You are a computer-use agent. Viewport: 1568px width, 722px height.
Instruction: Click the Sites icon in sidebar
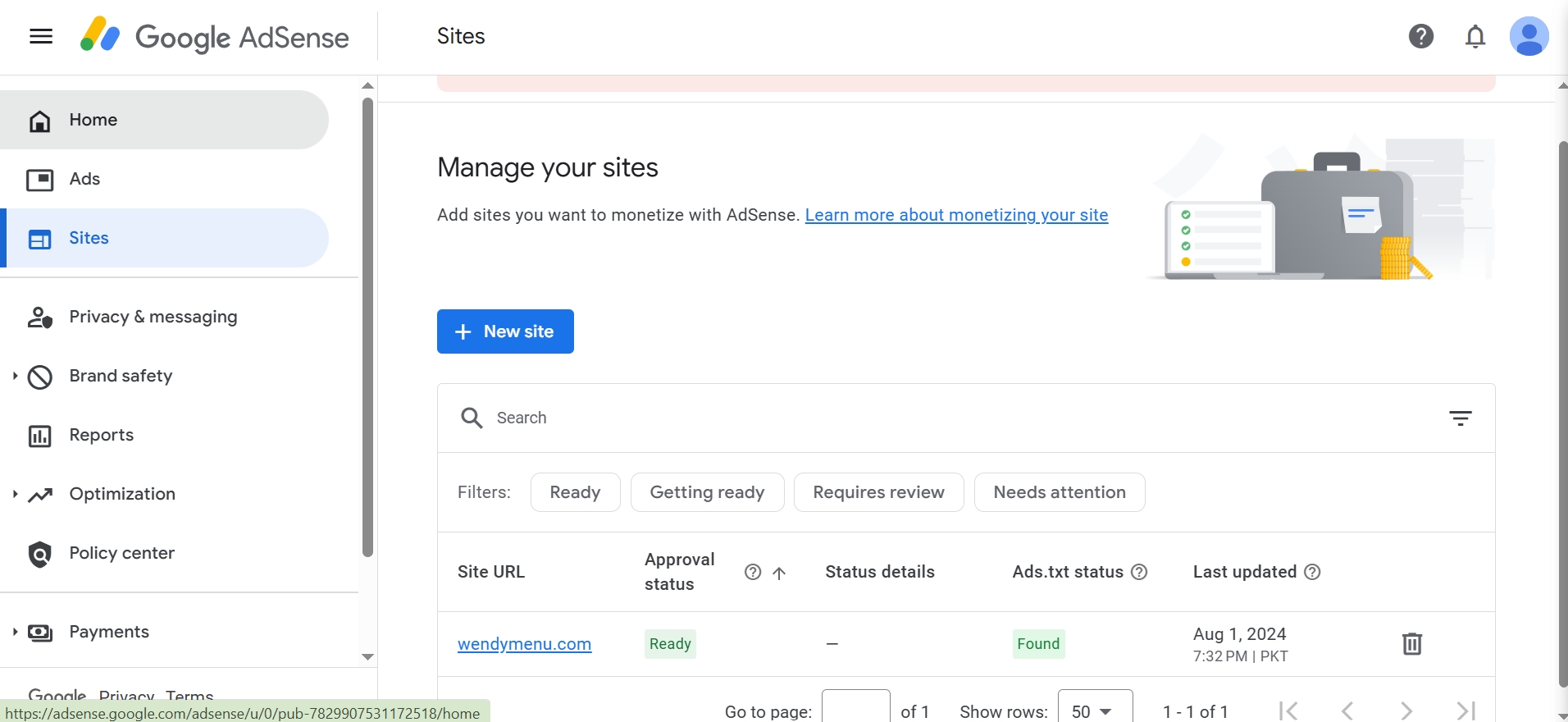click(39, 239)
